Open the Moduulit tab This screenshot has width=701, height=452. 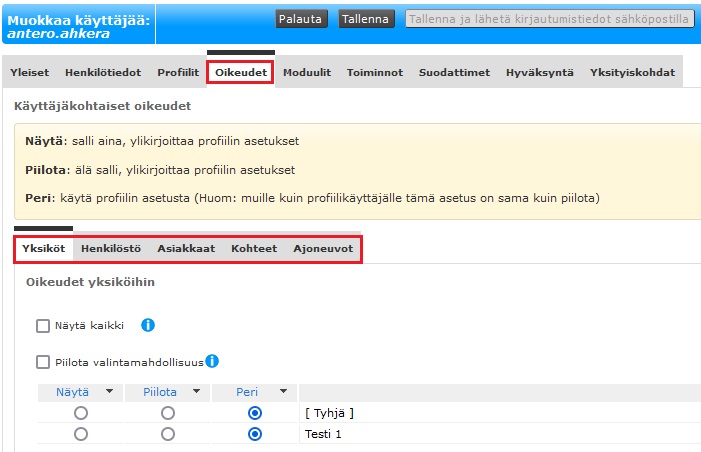click(x=307, y=73)
